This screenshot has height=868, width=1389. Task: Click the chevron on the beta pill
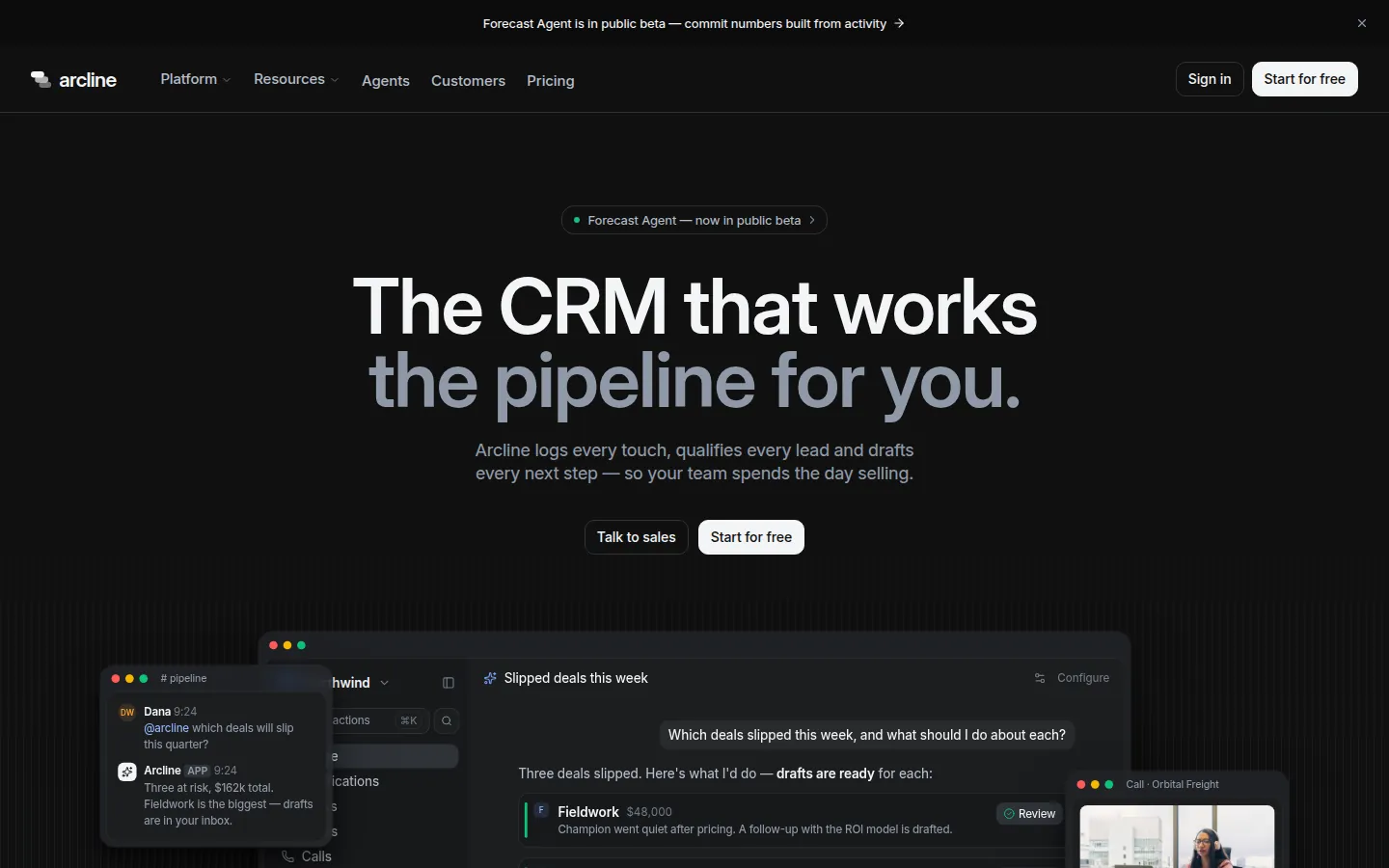tap(812, 220)
